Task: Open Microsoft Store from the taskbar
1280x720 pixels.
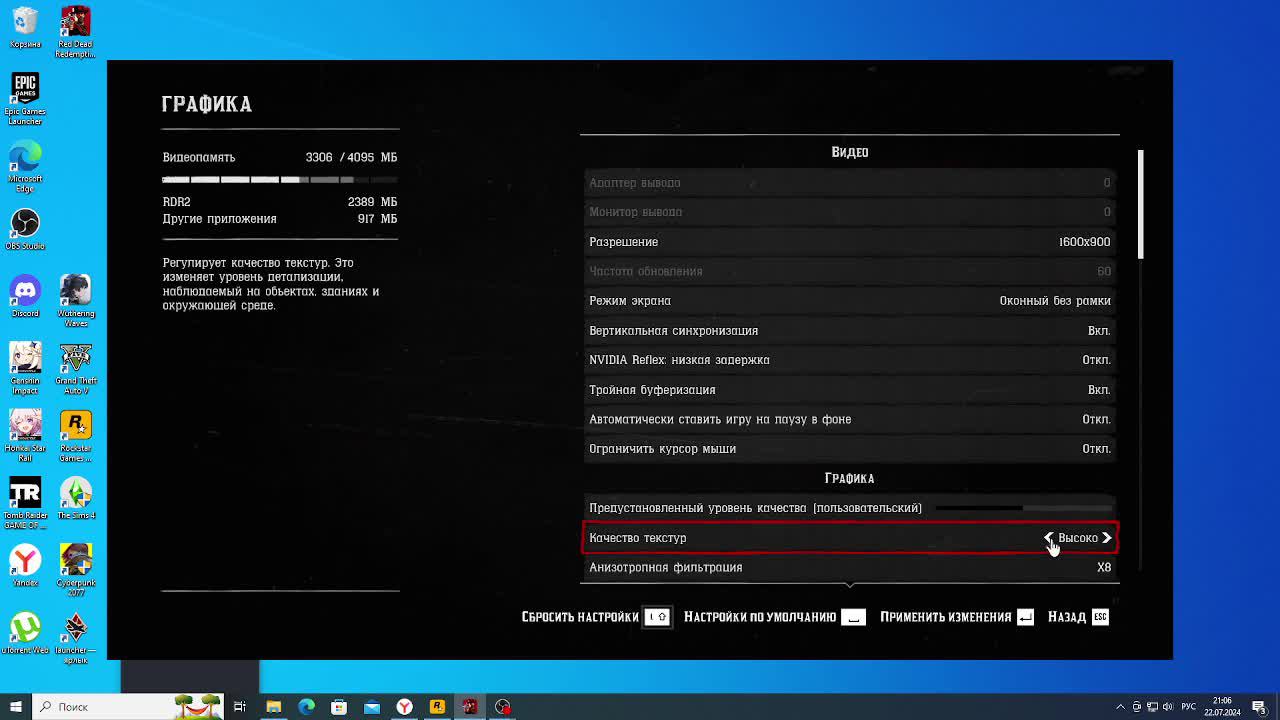Action: tap(339, 707)
